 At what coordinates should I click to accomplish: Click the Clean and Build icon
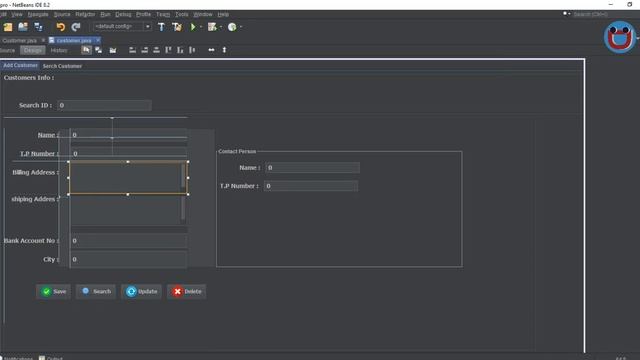[x=177, y=27]
